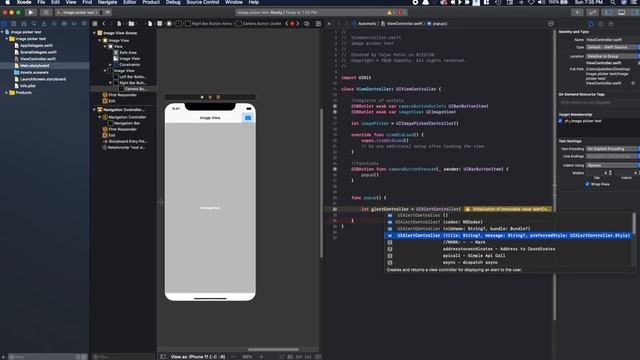Viewport: 640px width, 360px height.
Task: Click the volume icon in menu bar
Action: 541,2
